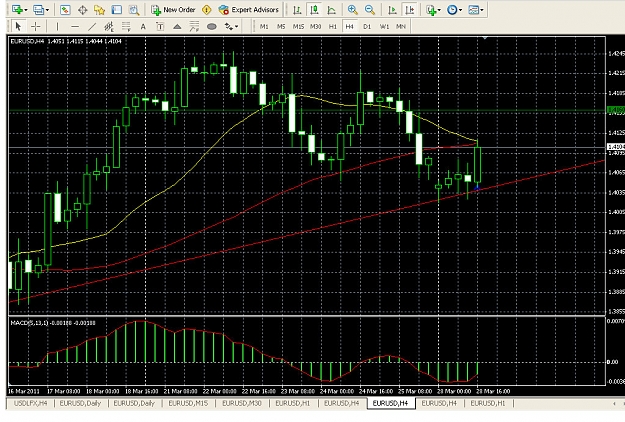Screen dimensions: 625x422
Task: Open the Arrows objects tool
Action: pyautogui.click(x=228, y=27)
